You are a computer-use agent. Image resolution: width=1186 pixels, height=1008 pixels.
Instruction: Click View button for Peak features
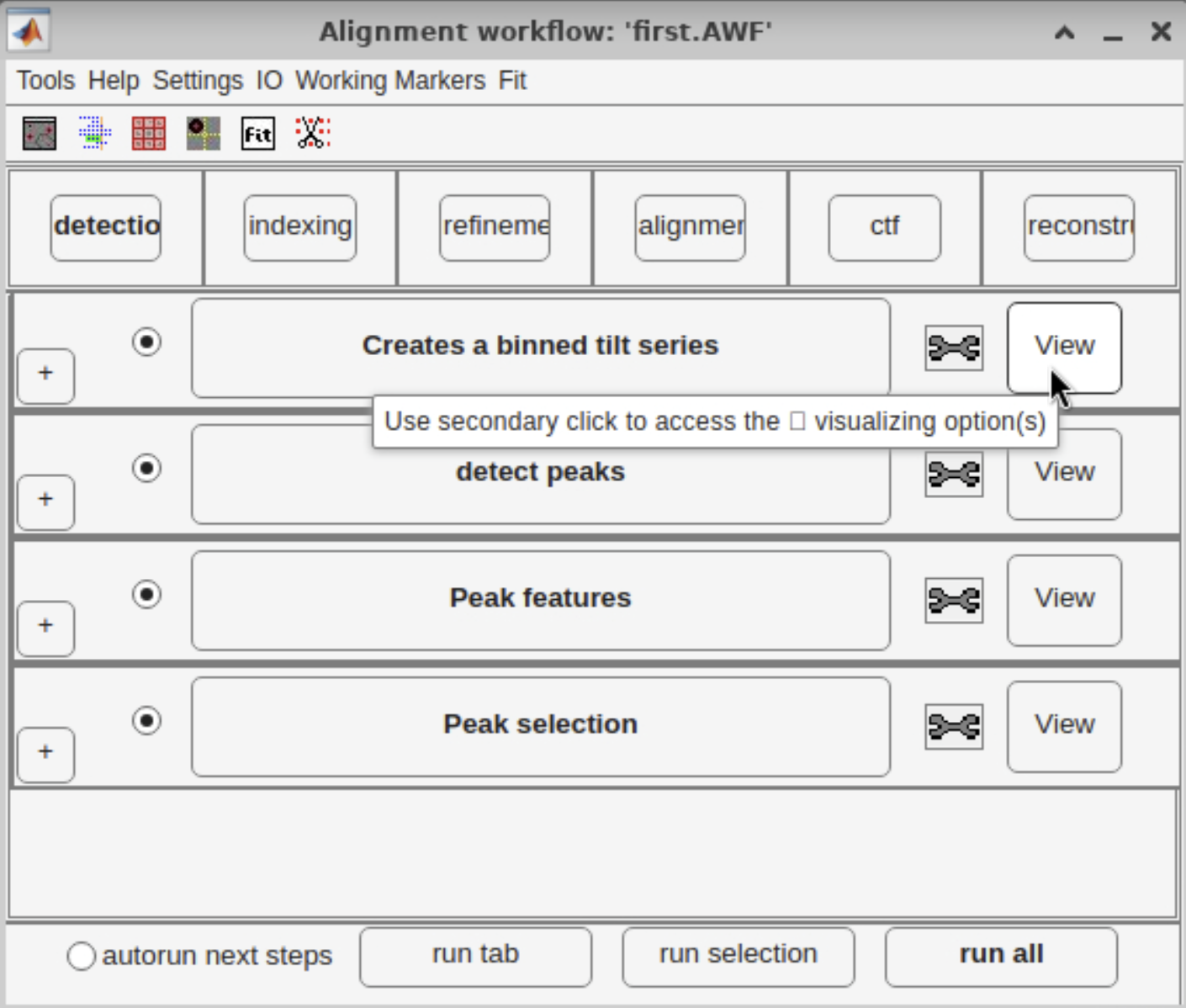[x=1064, y=599]
